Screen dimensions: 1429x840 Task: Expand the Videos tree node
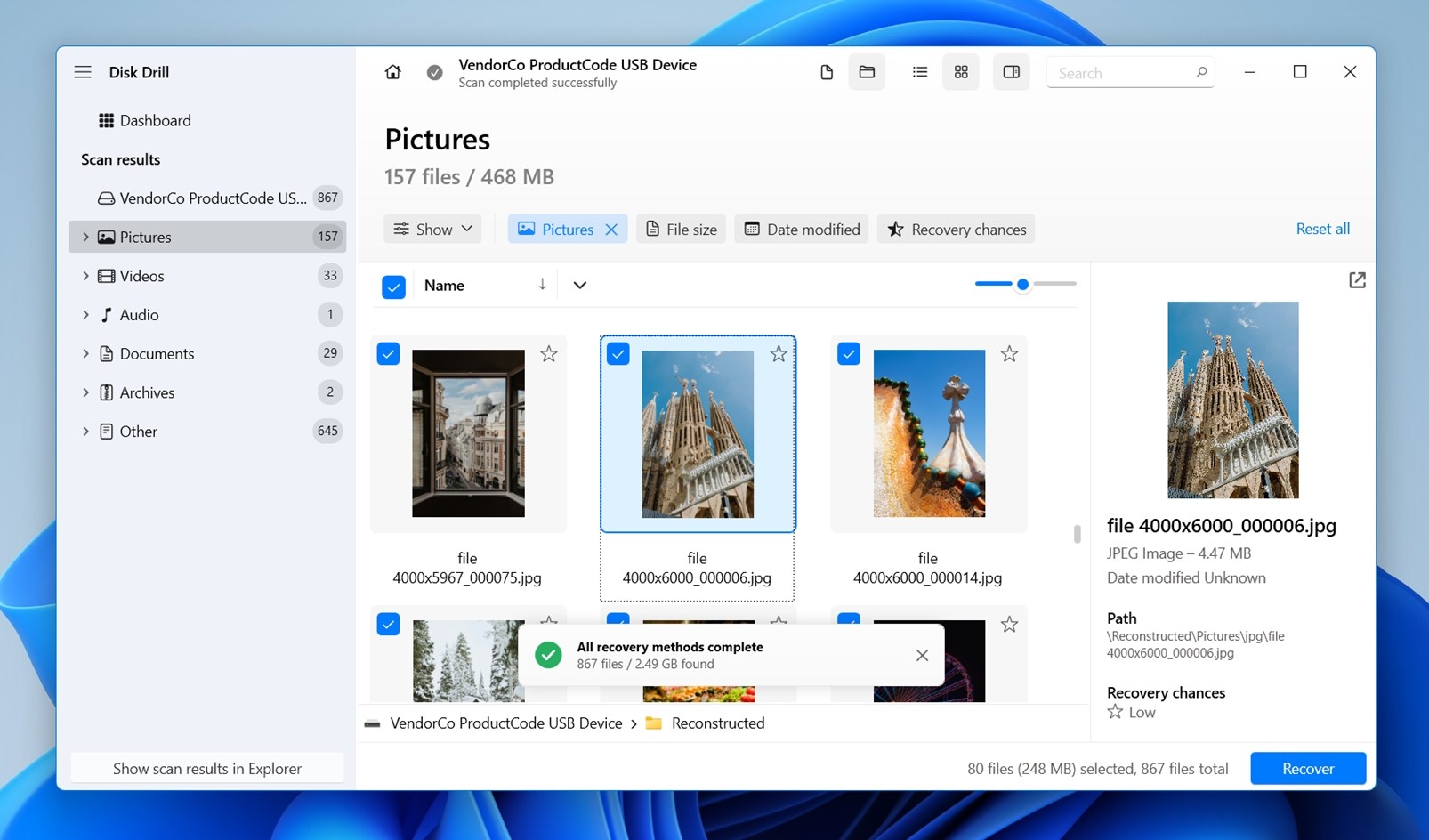pyautogui.click(x=85, y=276)
